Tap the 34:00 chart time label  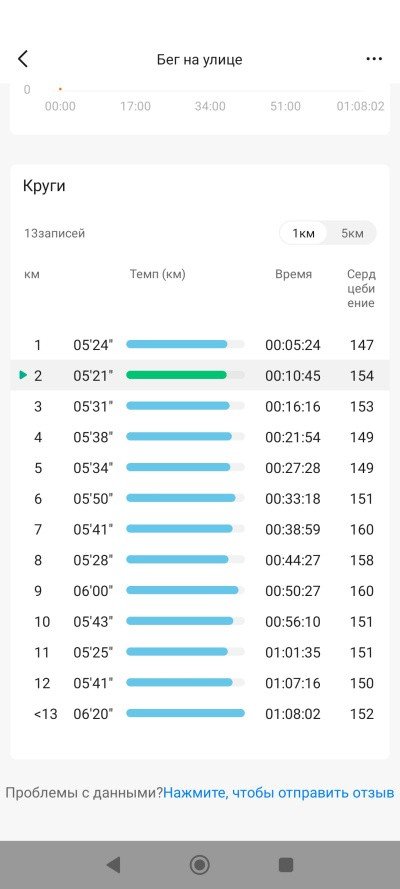click(210, 106)
